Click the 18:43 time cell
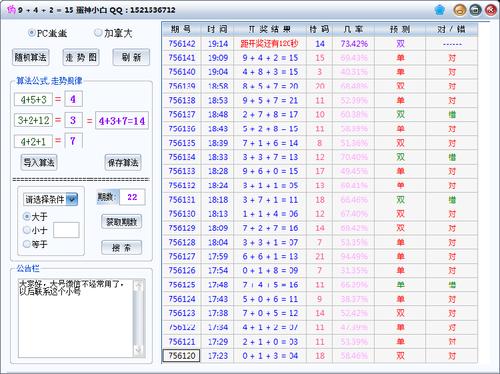Viewport: 500px width, 374px height. click(218, 129)
